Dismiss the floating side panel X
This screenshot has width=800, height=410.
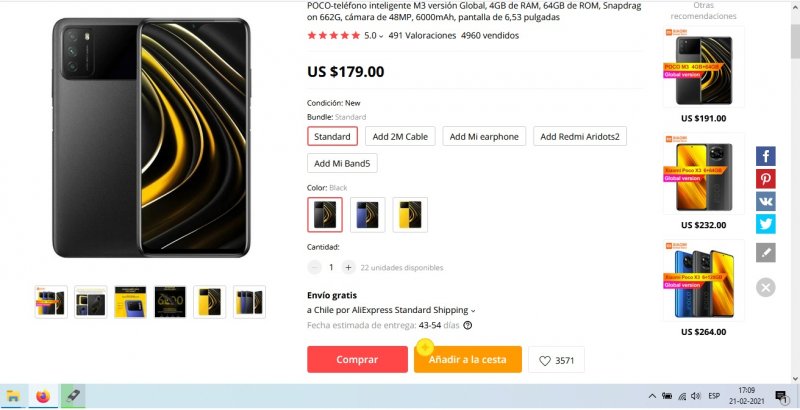point(765,288)
